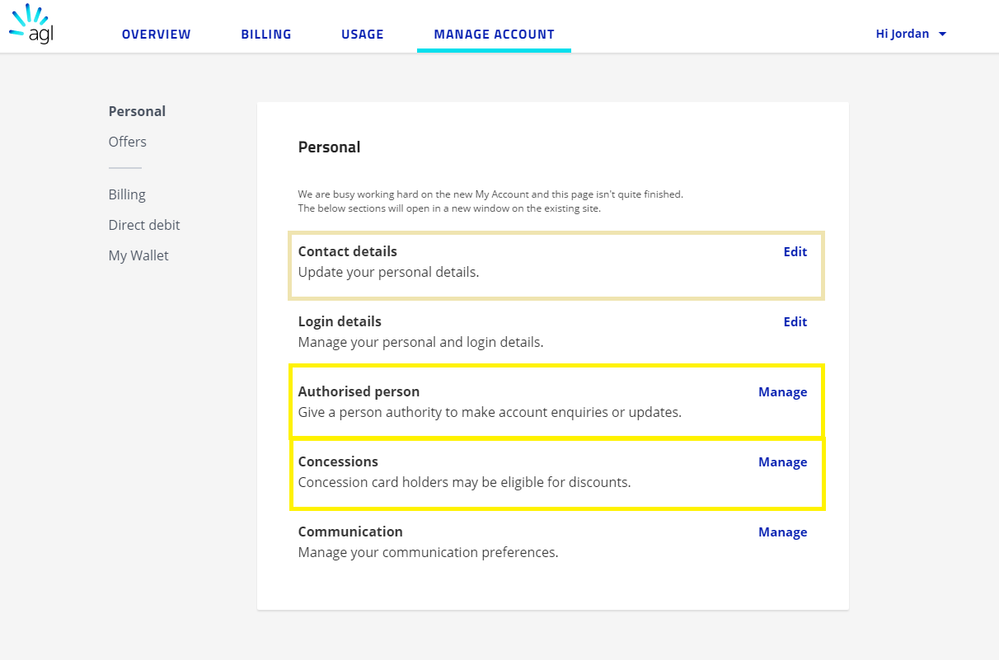The height and width of the screenshot is (660, 999).
Task: Select Offers from the sidebar
Action: click(x=127, y=141)
